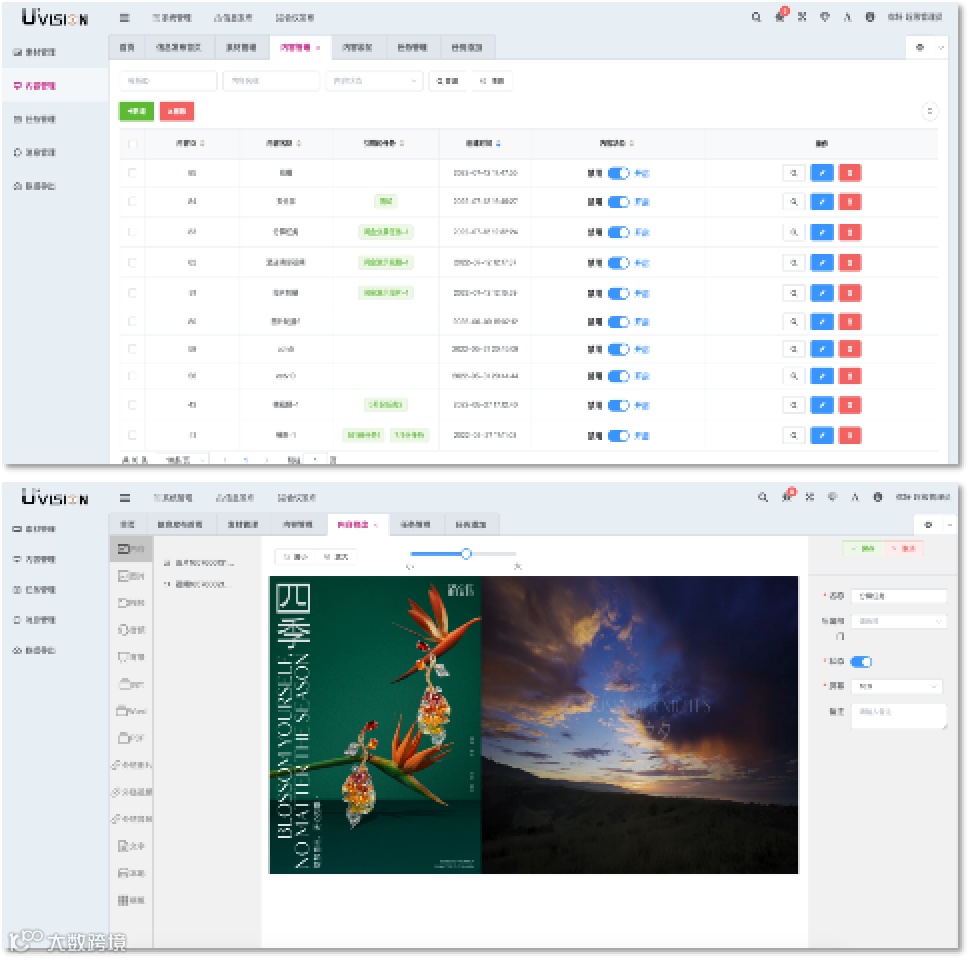
Task: Click the zoom-out button above the editor canvas
Action: tap(296, 557)
